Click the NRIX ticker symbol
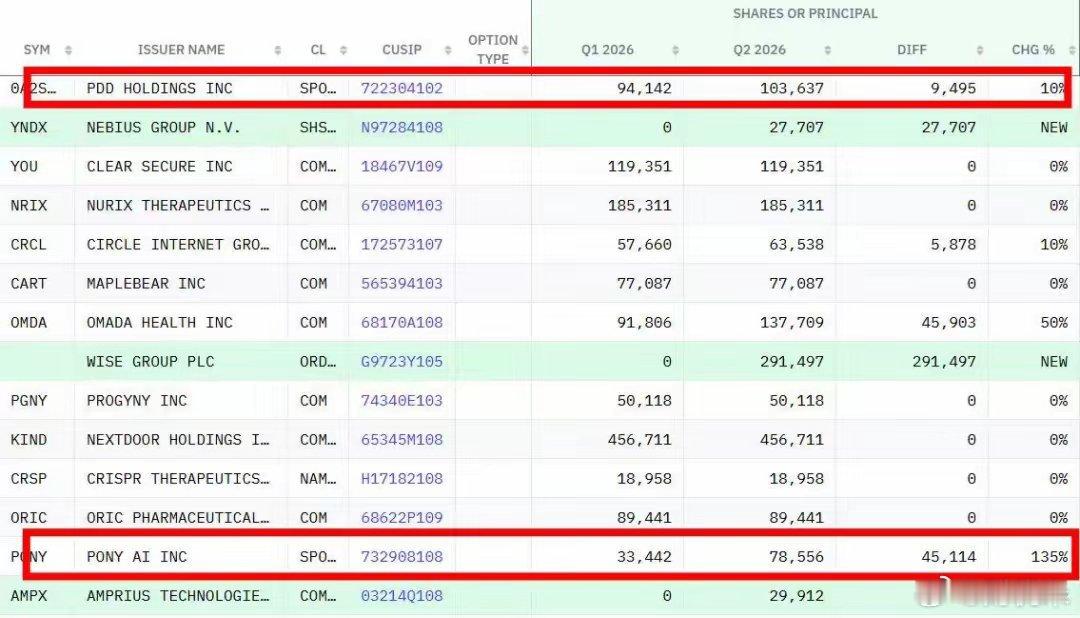 pyautogui.click(x=28, y=205)
